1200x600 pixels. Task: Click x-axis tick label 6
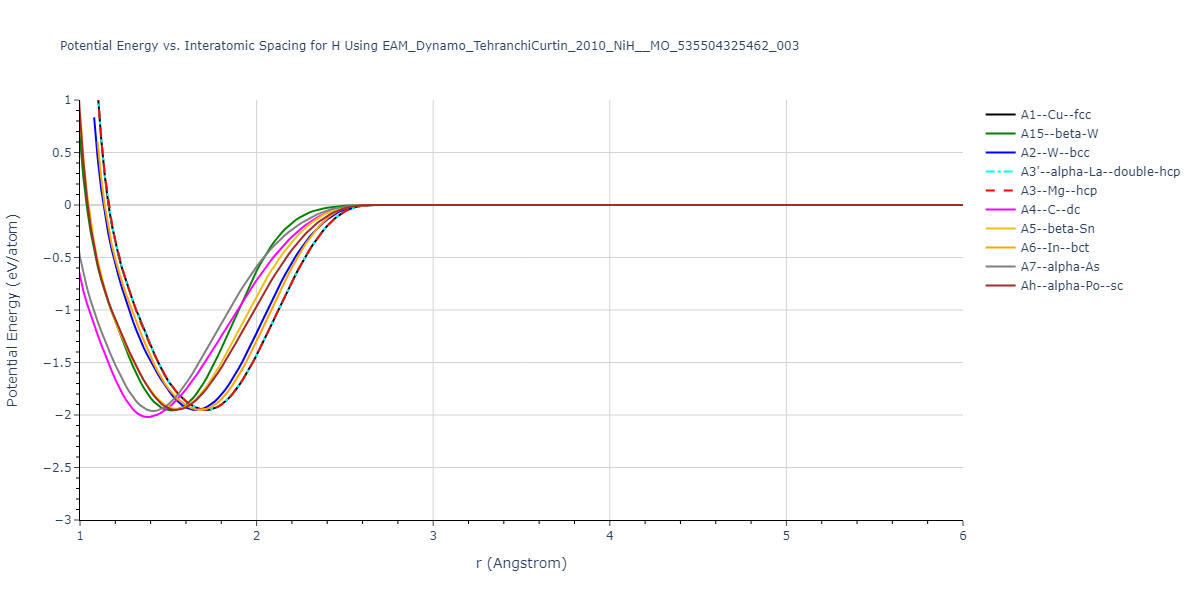pos(962,536)
